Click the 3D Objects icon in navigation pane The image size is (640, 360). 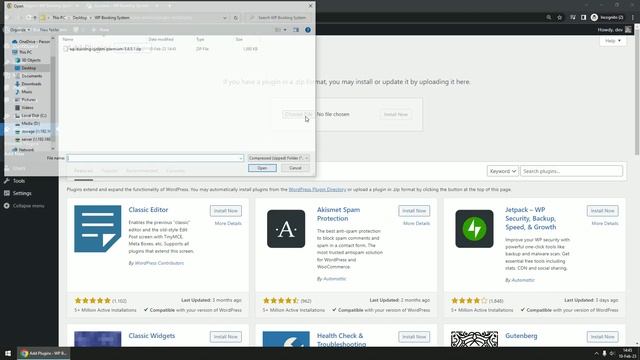[18, 60]
